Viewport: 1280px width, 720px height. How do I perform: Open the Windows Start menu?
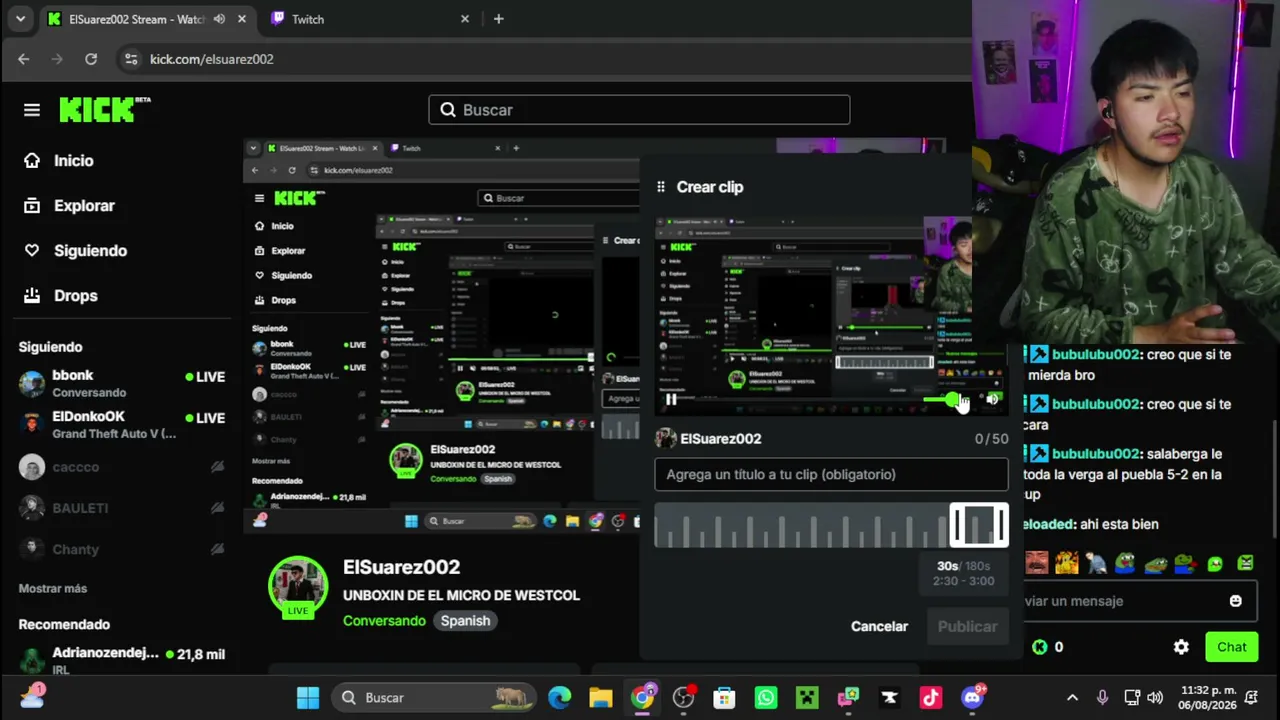click(x=308, y=698)
